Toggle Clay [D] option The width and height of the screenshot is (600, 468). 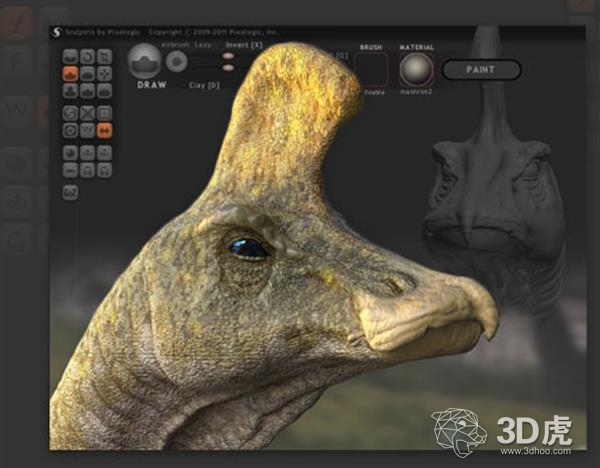pyautogui.click(x=204, y=85)
